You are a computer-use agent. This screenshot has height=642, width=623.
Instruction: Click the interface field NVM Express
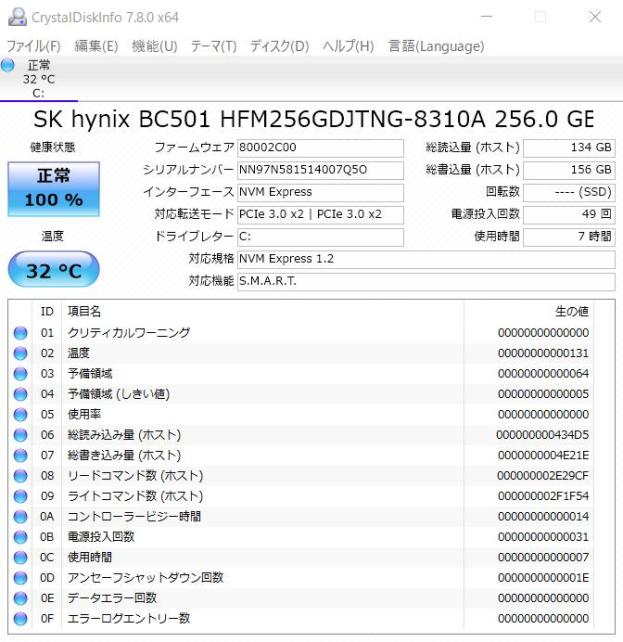coord(320,192)
